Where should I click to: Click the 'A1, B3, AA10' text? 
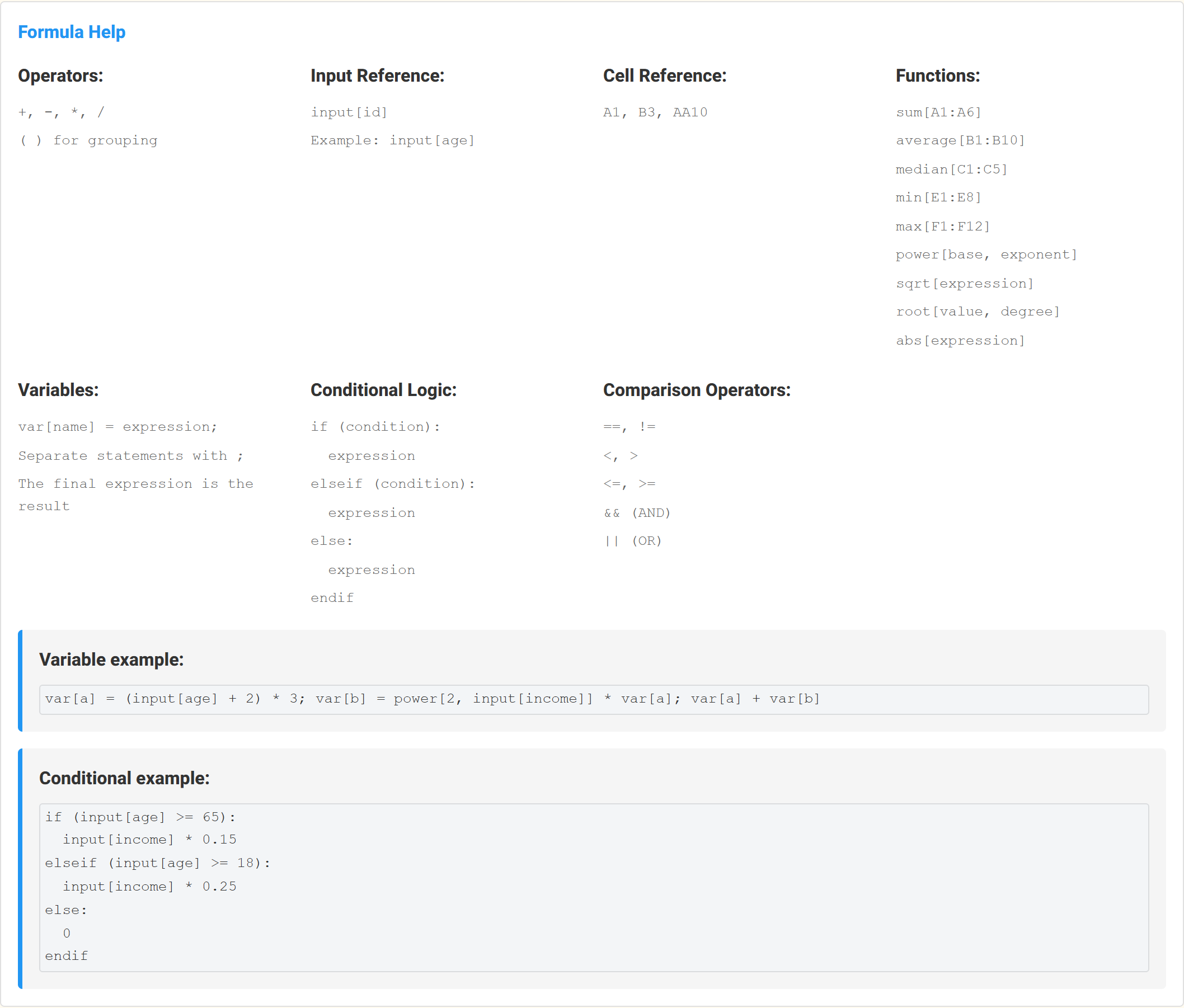[x=655, y=112]
